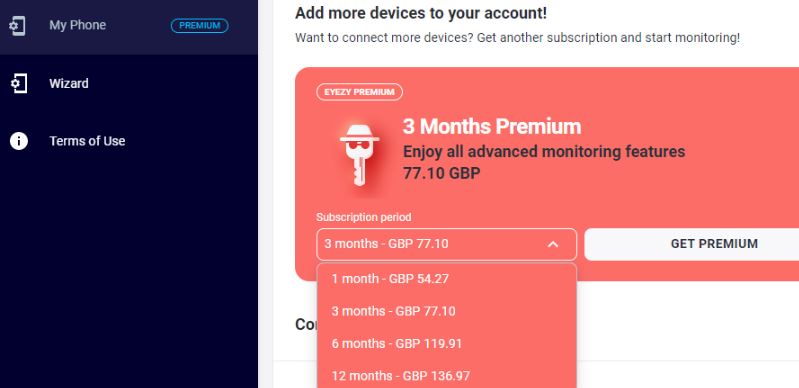Click Add more devices to your account heading
The image size is (799, 388).
(x=421, y=13)
